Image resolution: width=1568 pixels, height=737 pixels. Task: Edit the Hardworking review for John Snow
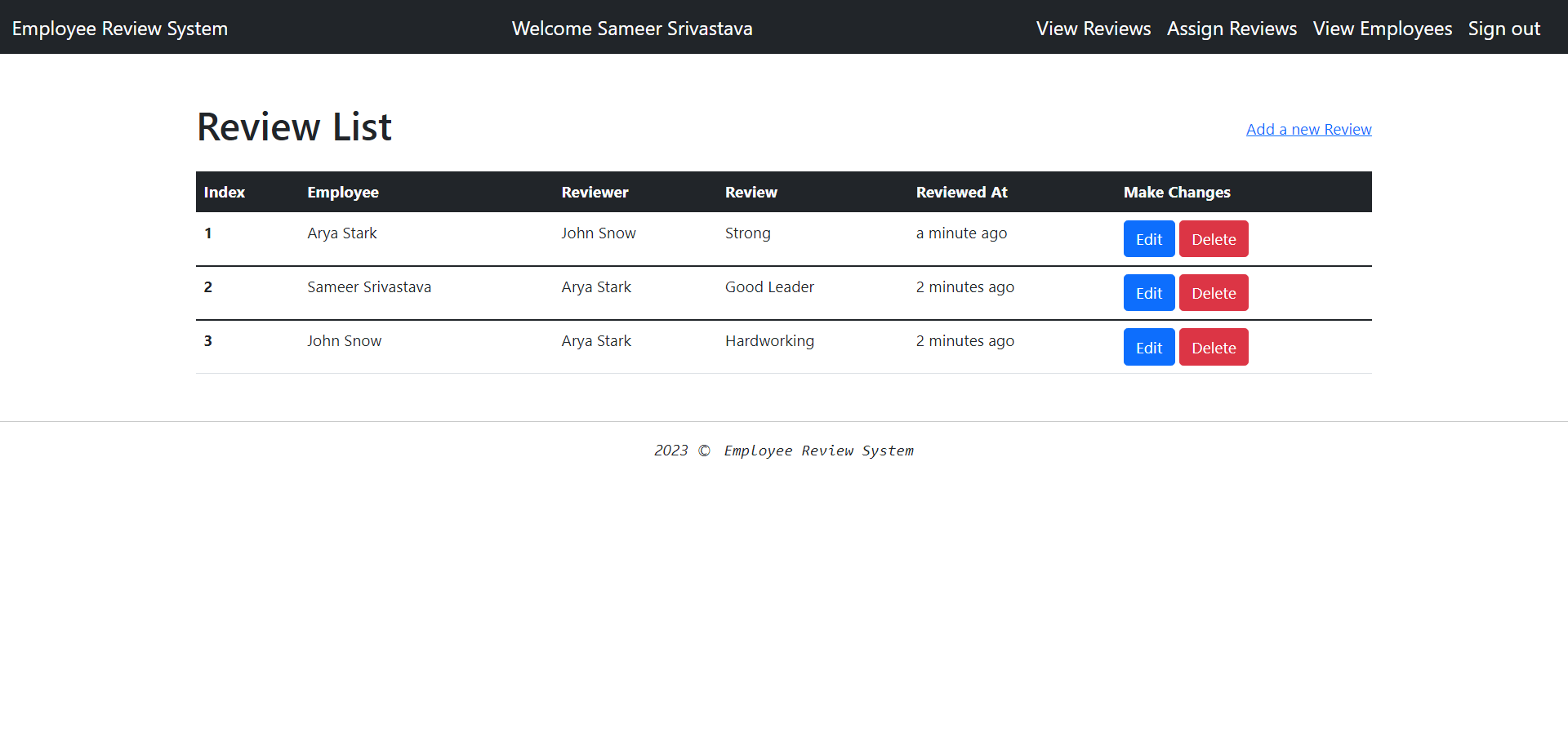click(1148, 346)
